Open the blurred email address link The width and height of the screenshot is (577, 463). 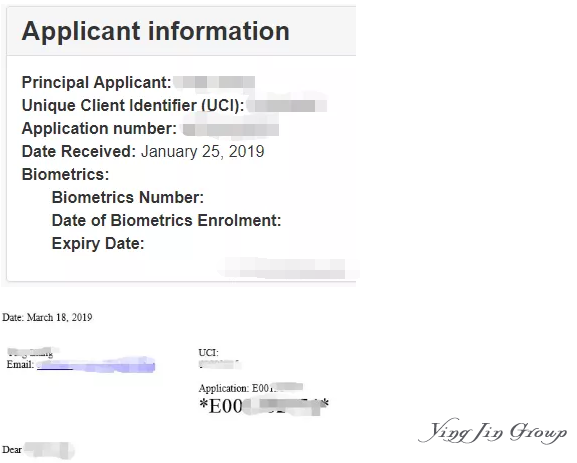pos(96,365)
